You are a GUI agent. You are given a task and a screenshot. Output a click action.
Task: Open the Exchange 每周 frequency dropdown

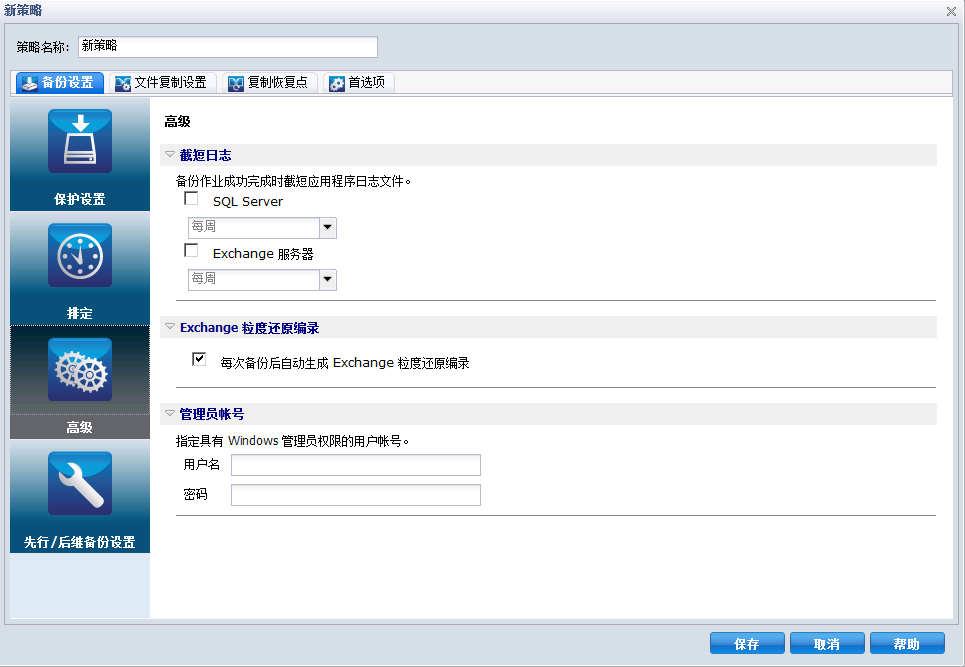click(327, 280)
